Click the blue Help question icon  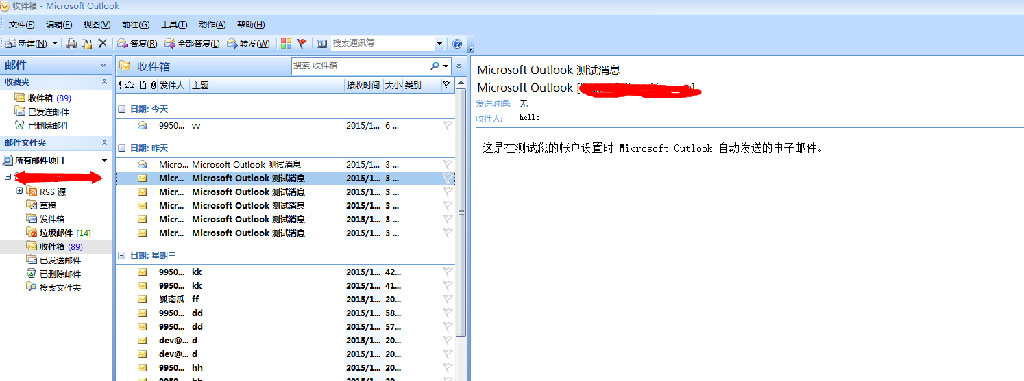[457, 44]
